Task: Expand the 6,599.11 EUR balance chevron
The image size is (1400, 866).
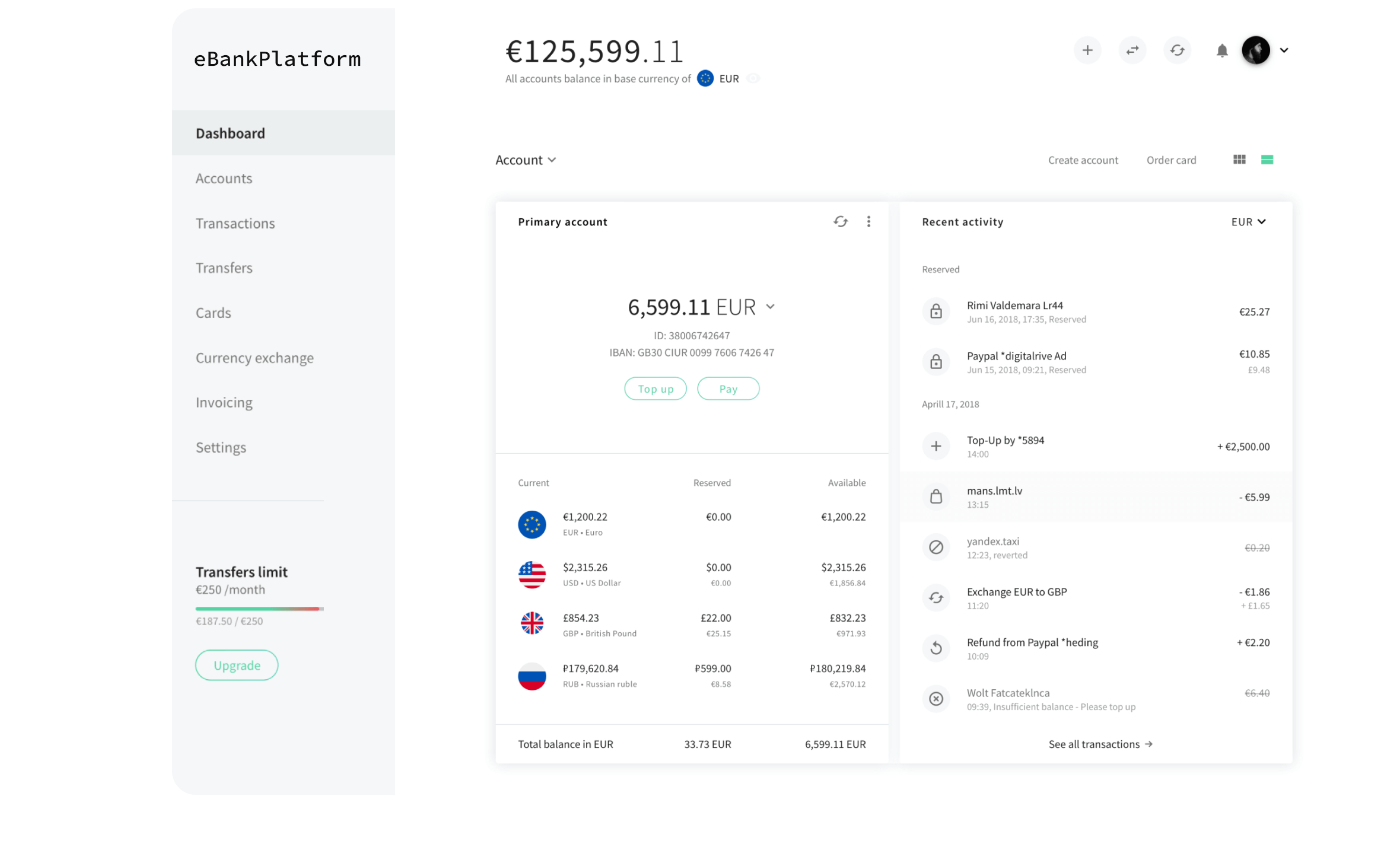Action: (x=770, y=307)
